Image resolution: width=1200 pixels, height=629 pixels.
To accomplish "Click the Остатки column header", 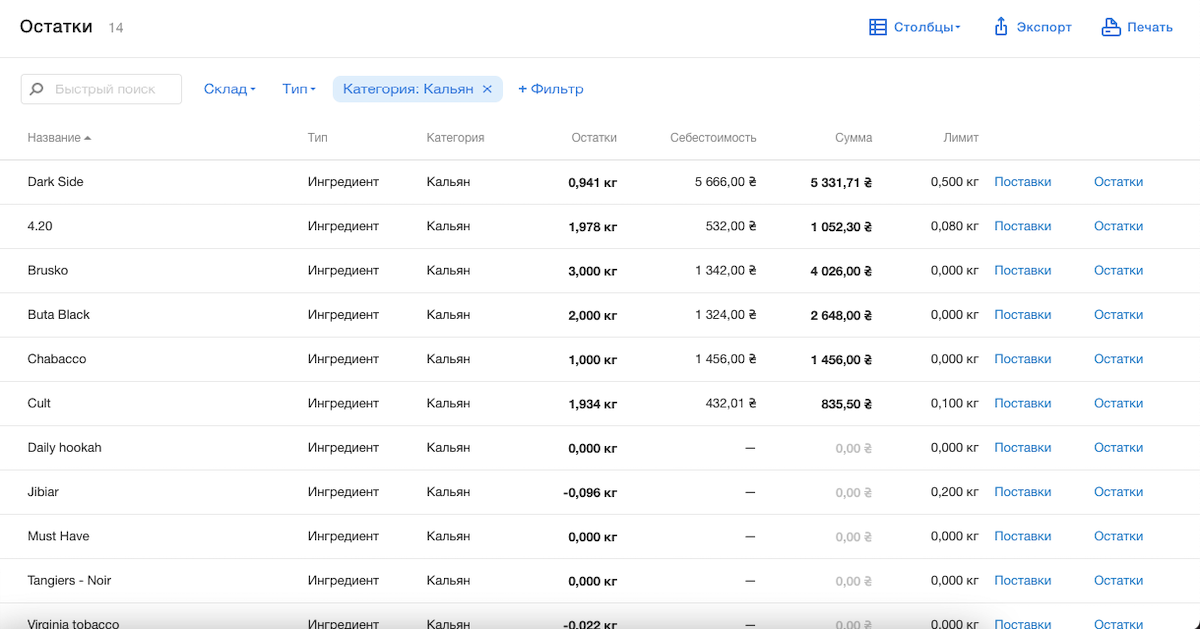I will pos(594,138).
